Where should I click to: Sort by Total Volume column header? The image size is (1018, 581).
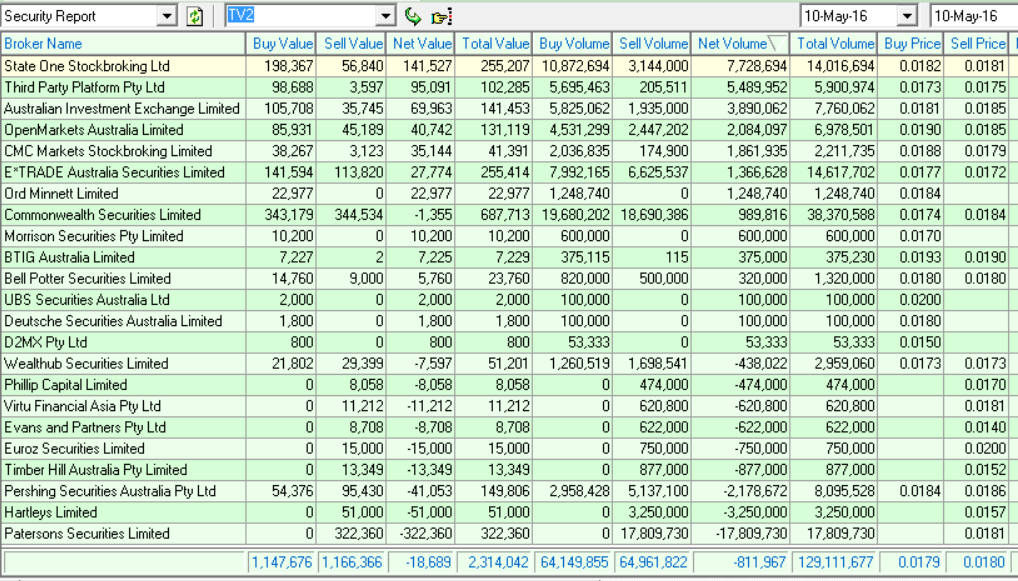(834, 43)
